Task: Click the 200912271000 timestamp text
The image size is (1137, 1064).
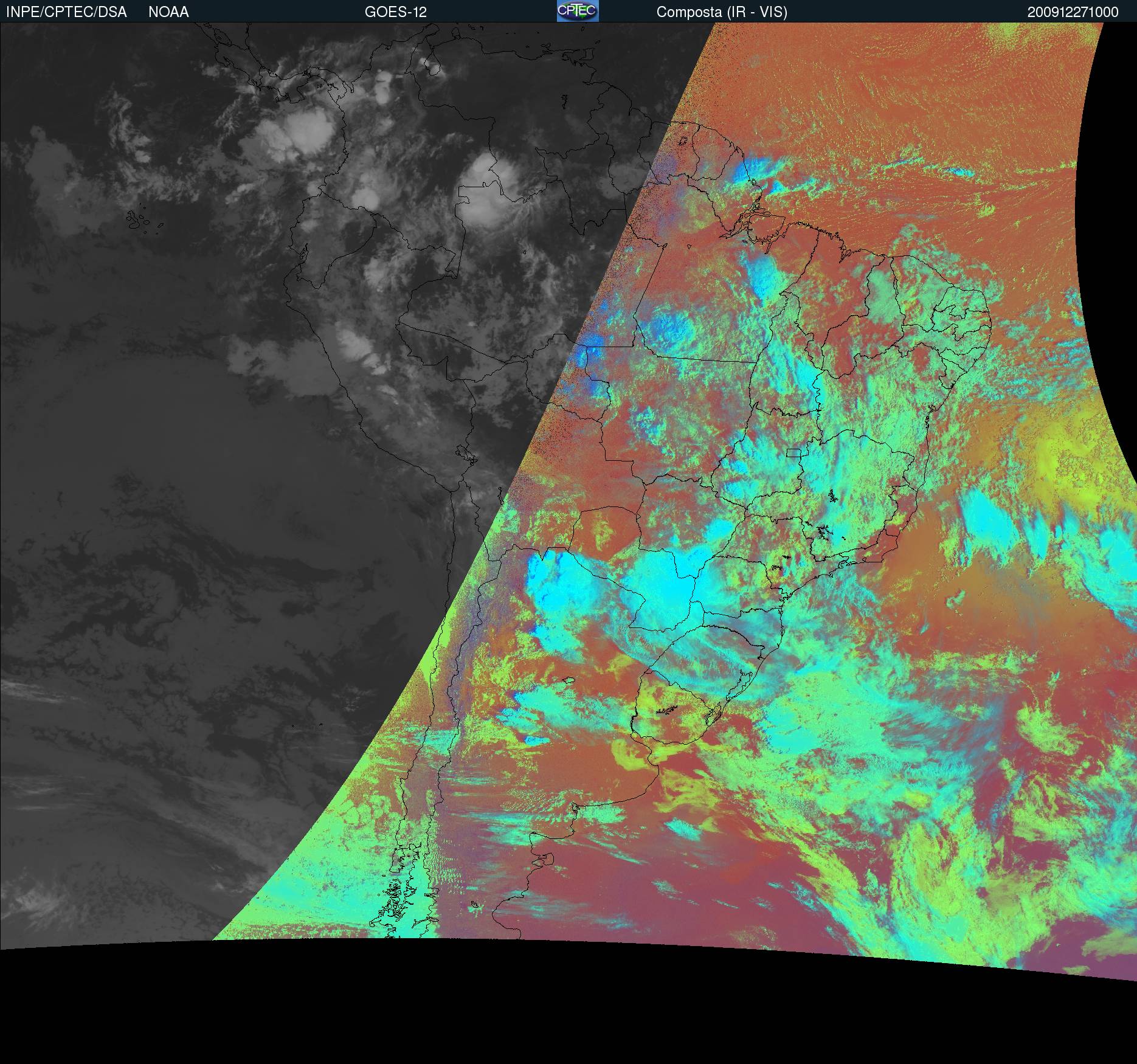Action: (x=1073, y=12)
